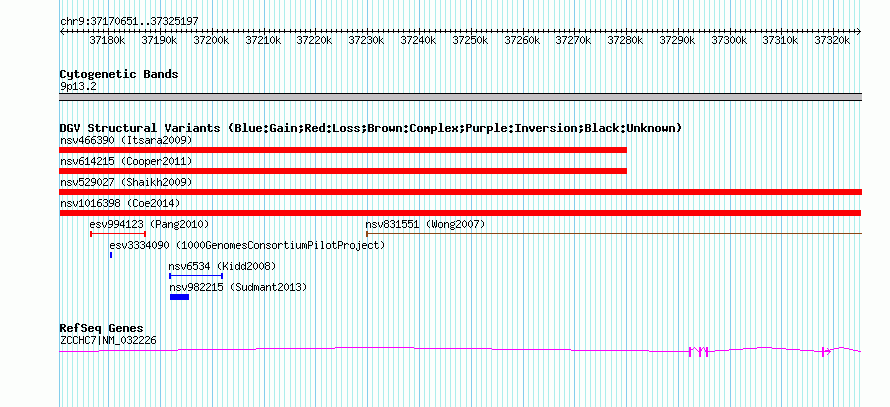Click the nsv614215 (Cooper2011) label
This screenshot has width=890, height=407.
click(126, 161)
